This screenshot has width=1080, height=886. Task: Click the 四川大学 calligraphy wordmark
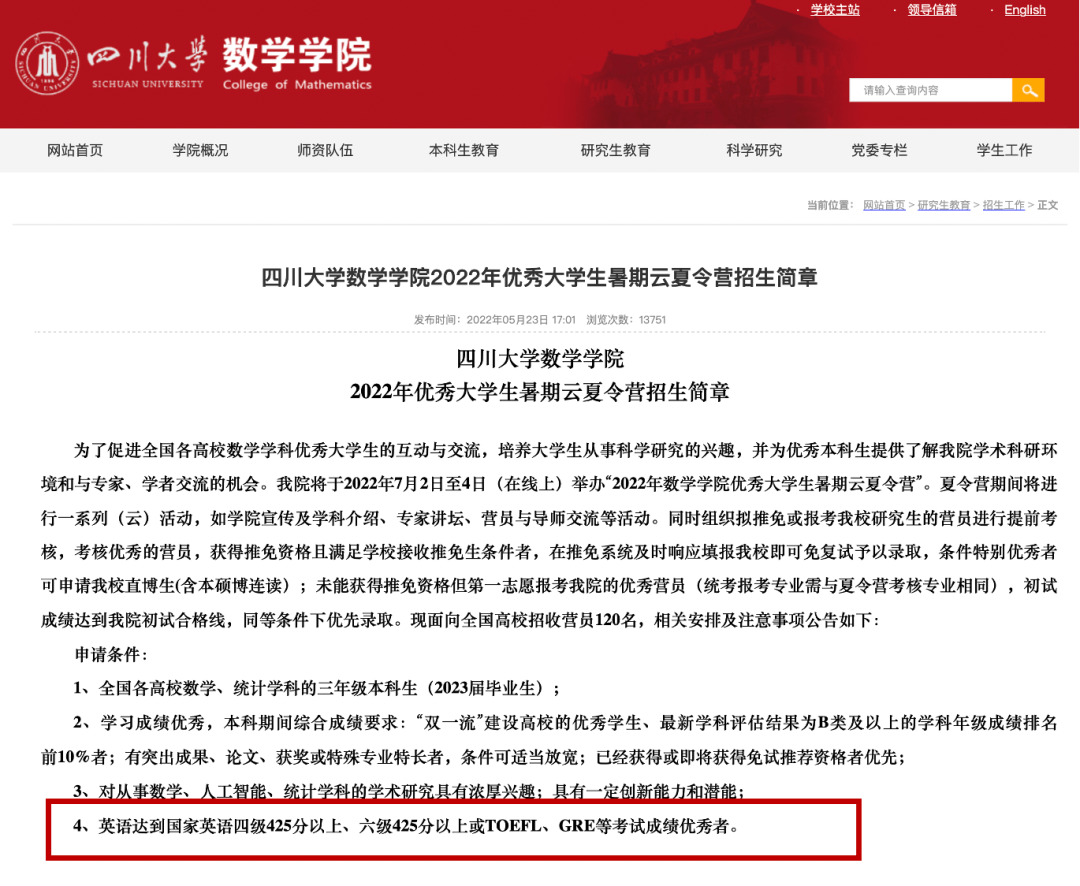click(x=147, y=56)
